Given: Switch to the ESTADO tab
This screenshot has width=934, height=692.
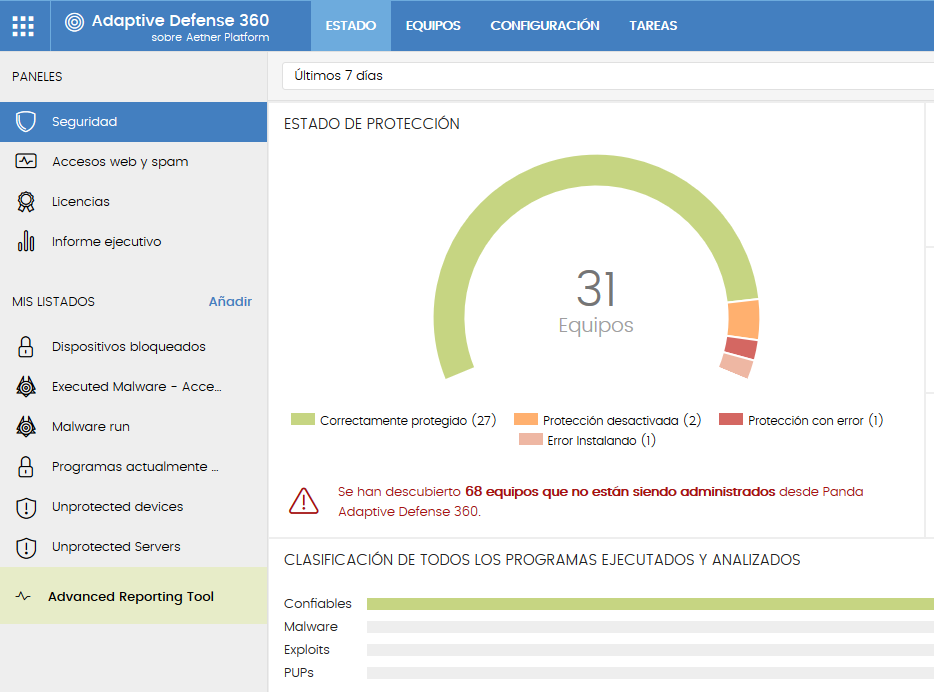Looking at the screenshot, I should click(x=351, y=26).
